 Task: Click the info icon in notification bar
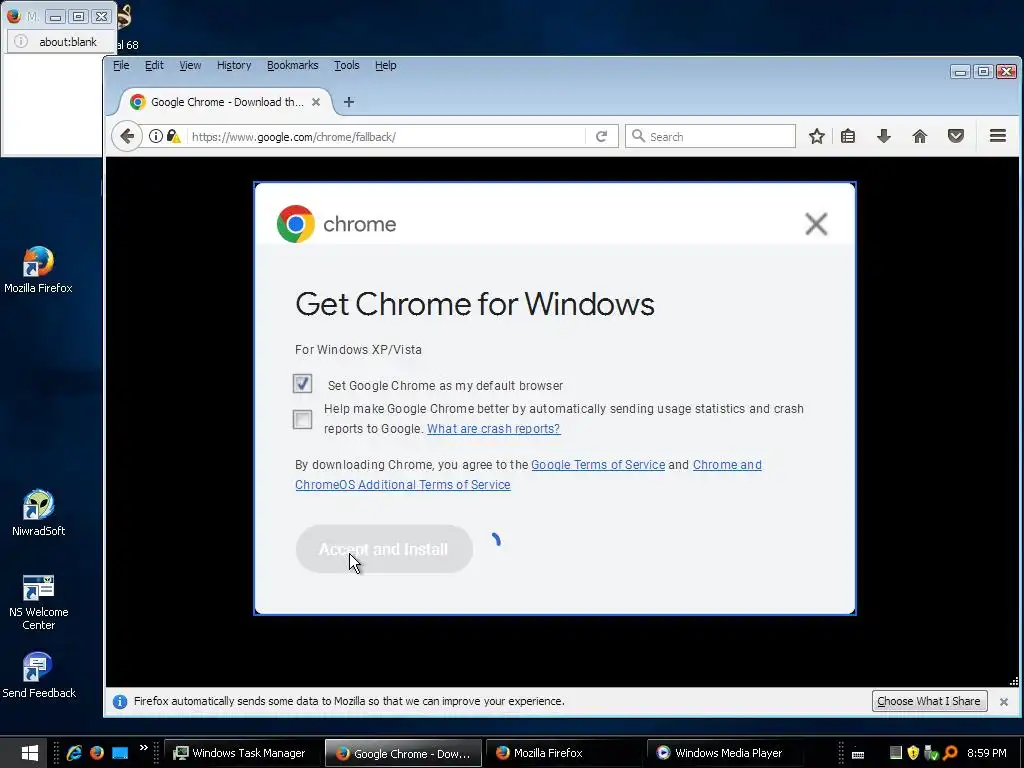(x=120, y=701)
